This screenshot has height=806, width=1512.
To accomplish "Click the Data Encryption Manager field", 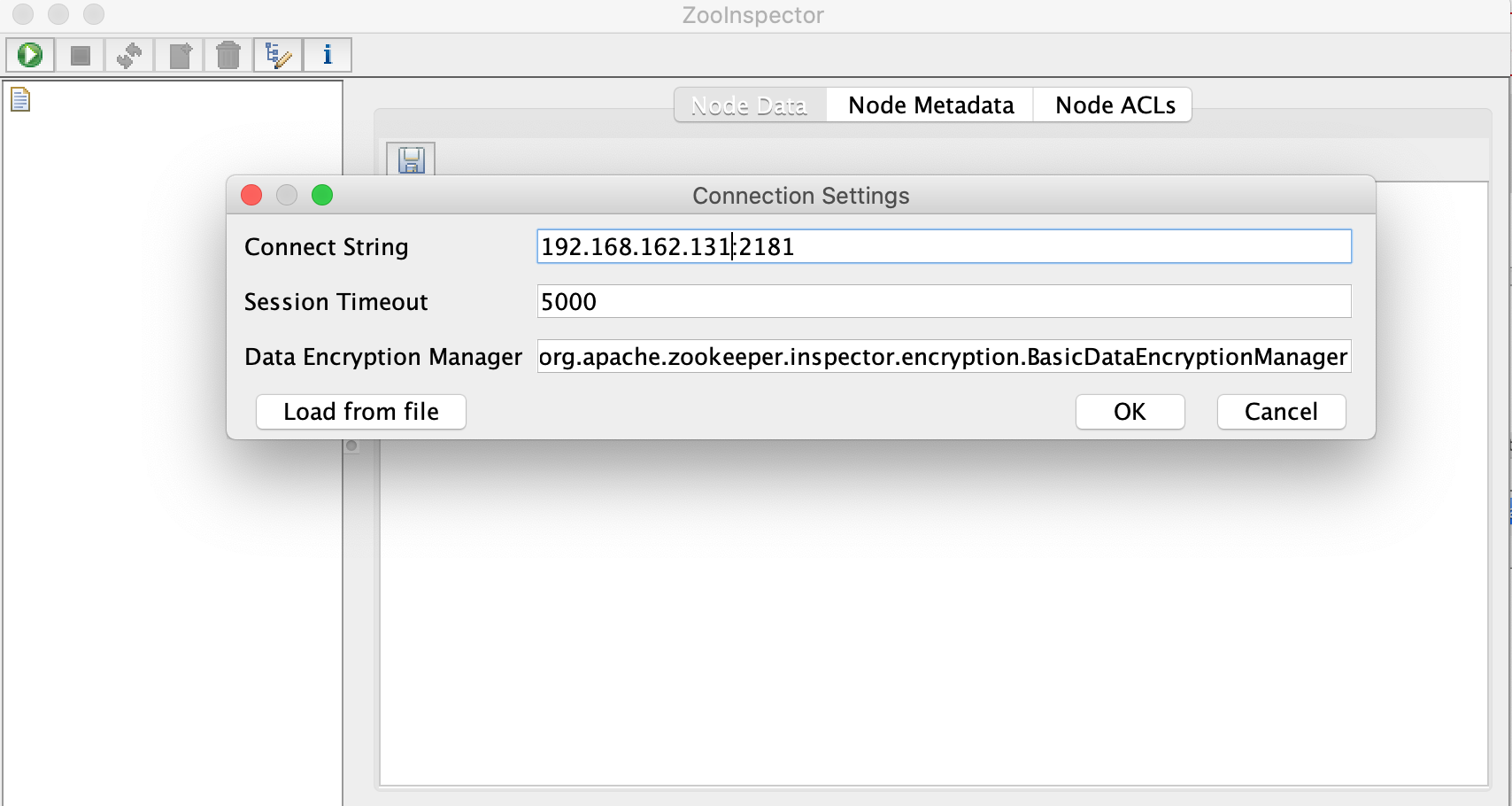I will coord(944,356).
